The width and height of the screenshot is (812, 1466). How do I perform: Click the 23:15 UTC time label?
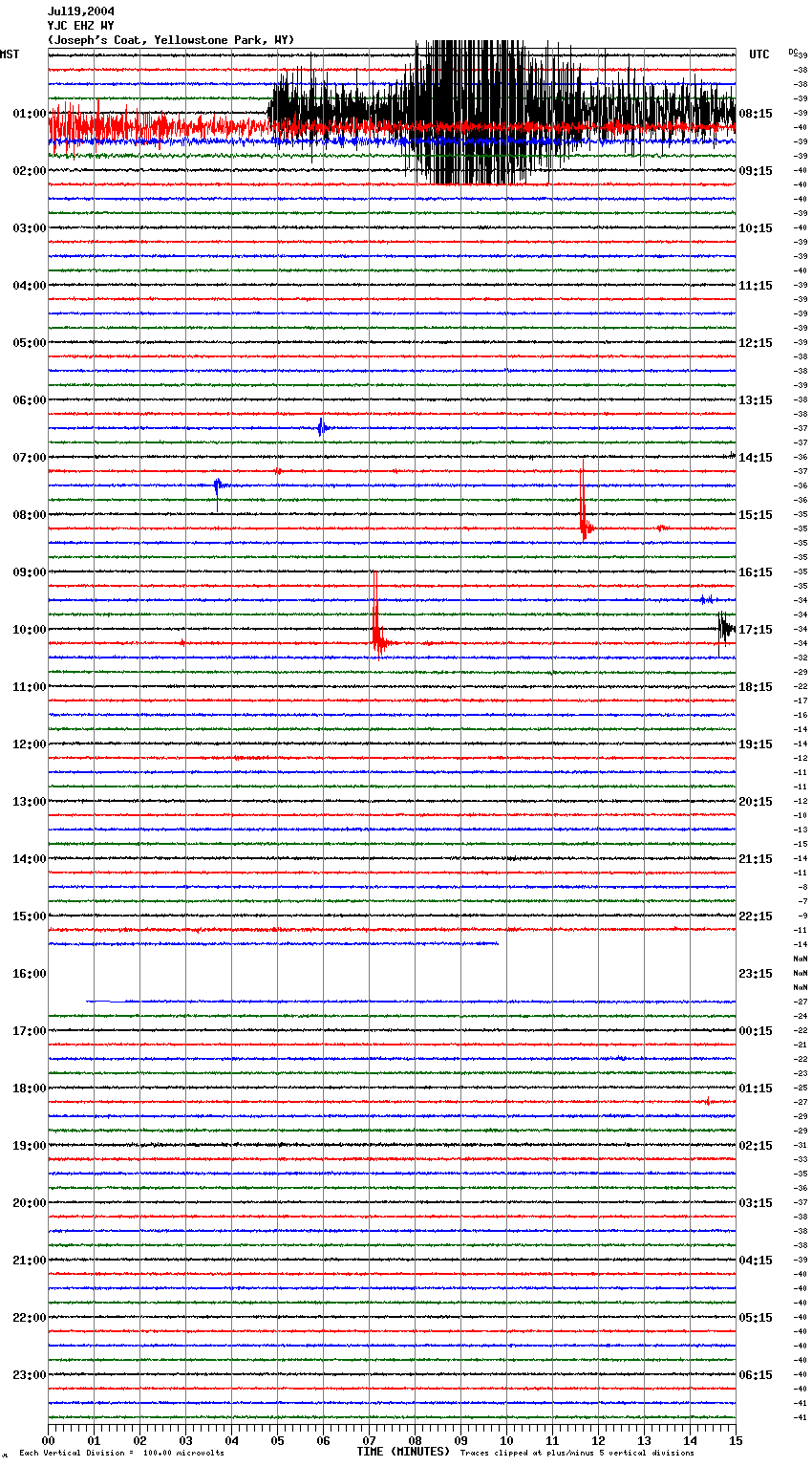(756, 974)
